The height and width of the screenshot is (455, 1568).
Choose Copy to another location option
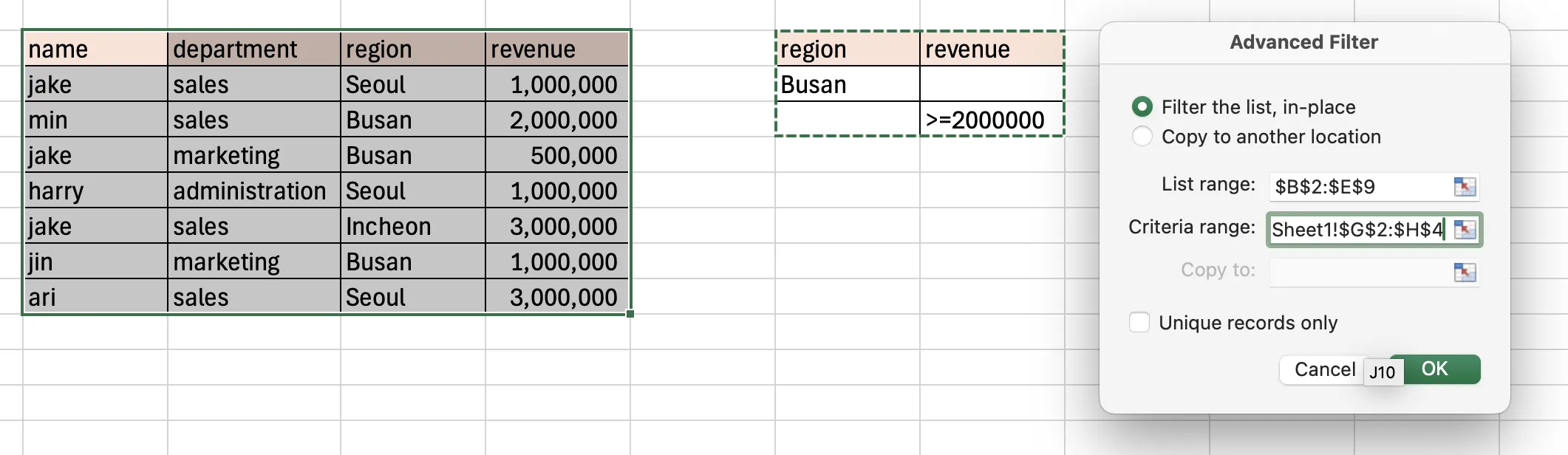[x=1142, y=137]
